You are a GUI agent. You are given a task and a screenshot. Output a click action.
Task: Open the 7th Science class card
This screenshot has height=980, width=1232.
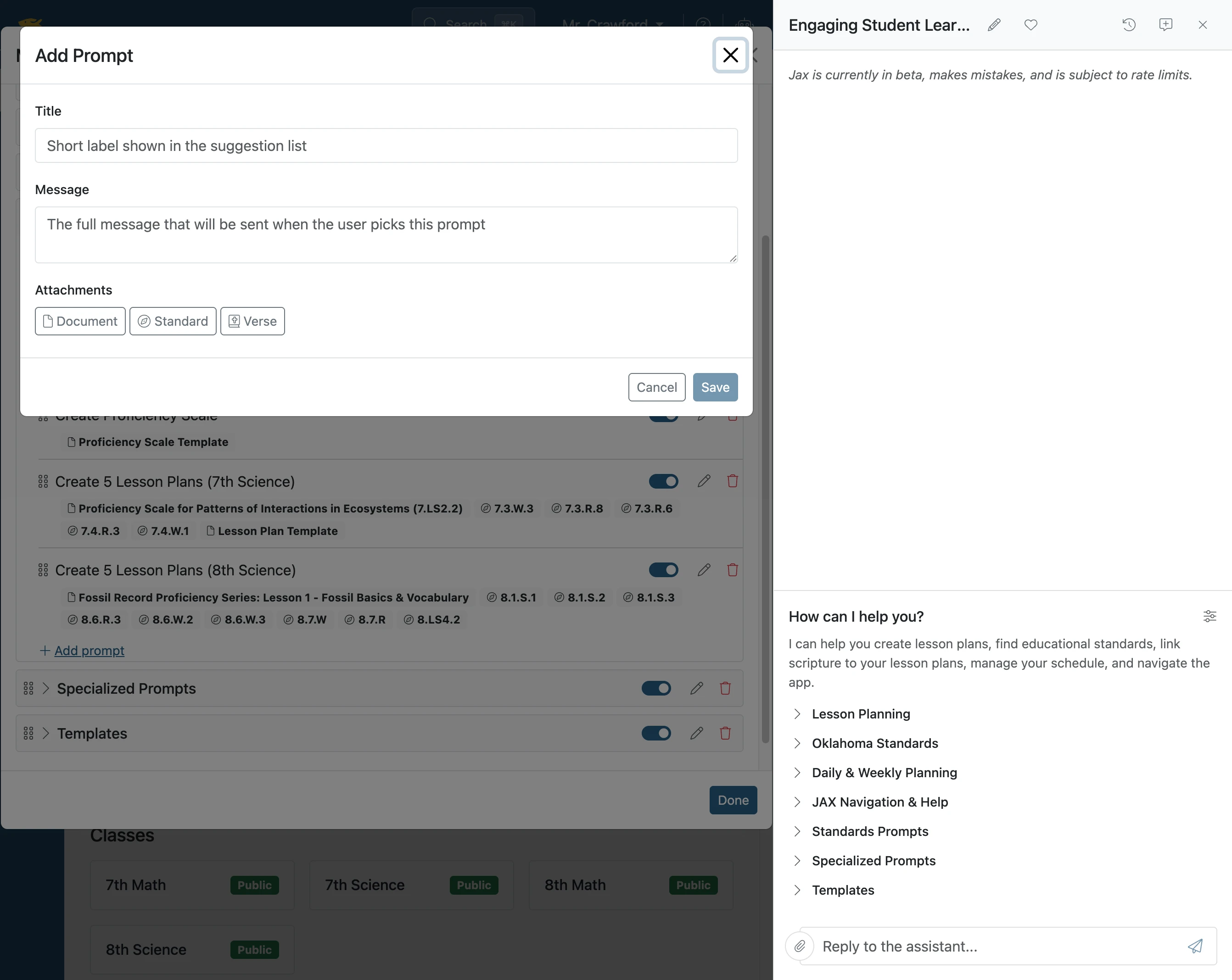click(x=411, y=885)
